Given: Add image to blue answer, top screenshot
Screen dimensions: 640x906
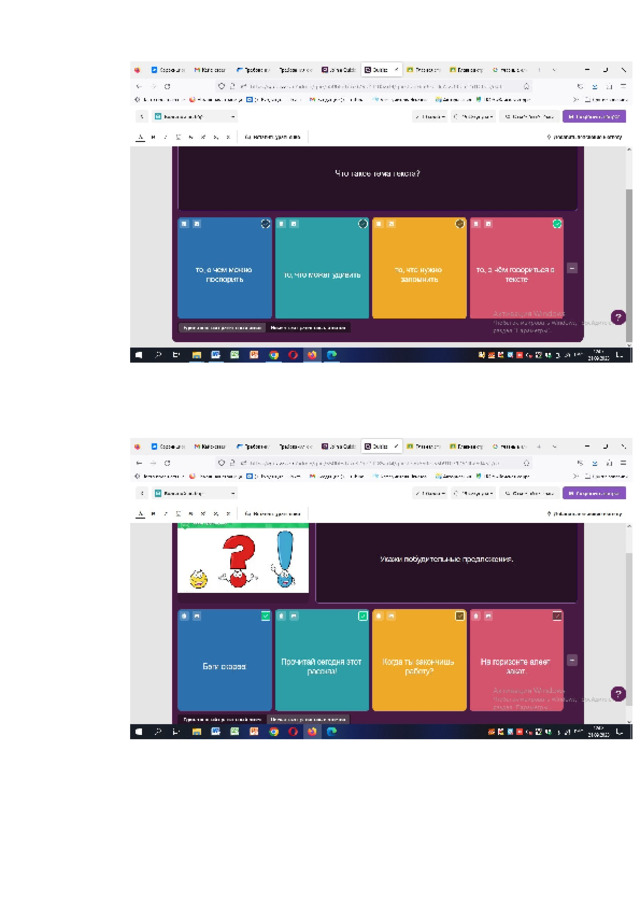Looking at the screenshot, I should tap(197, 224).
